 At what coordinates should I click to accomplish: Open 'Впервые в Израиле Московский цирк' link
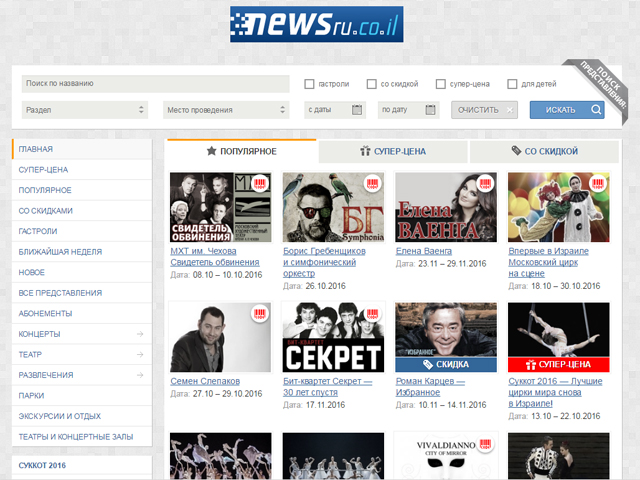(548, 262)
